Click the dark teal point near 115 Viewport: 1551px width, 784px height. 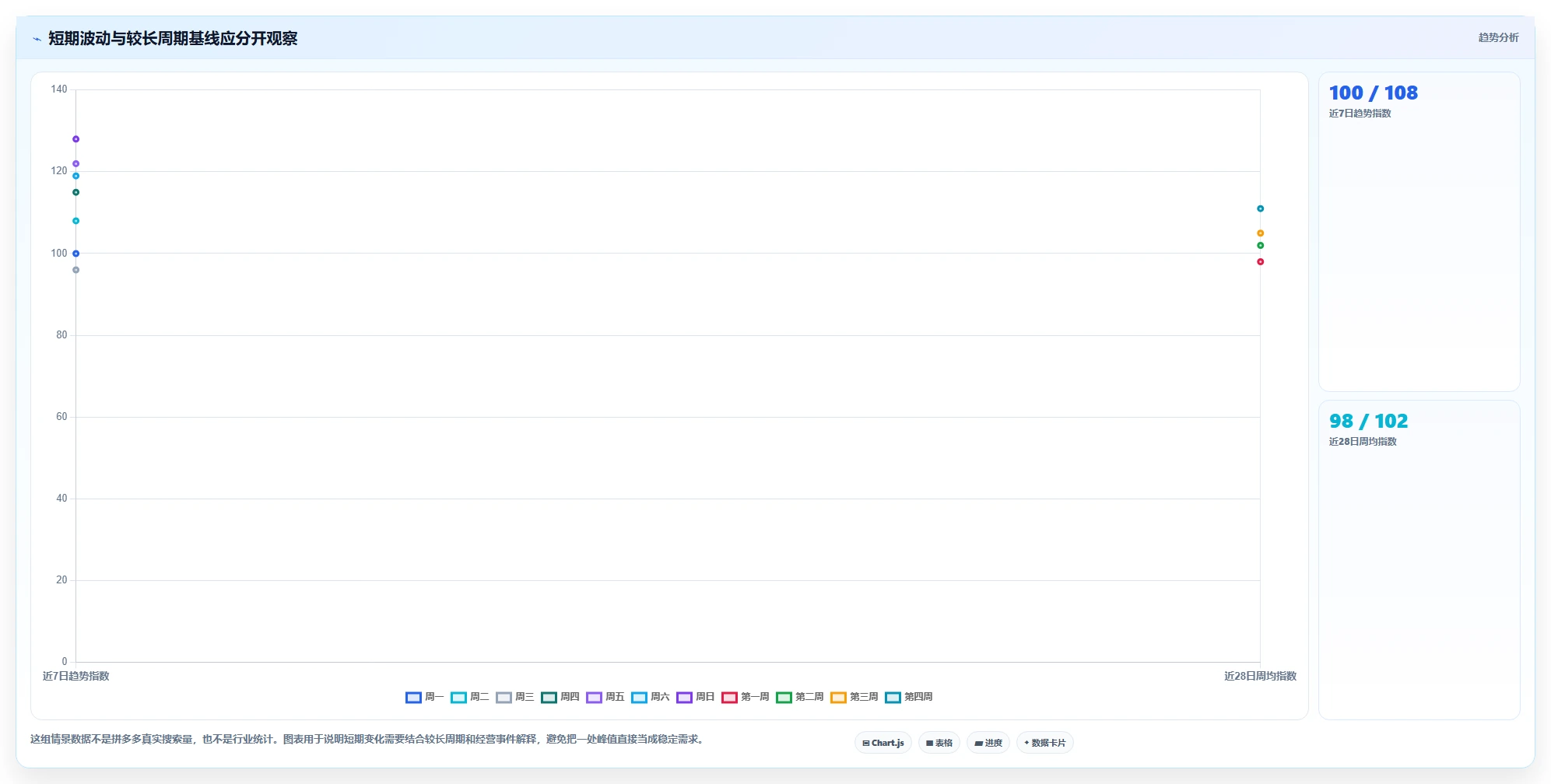[75, 192]
